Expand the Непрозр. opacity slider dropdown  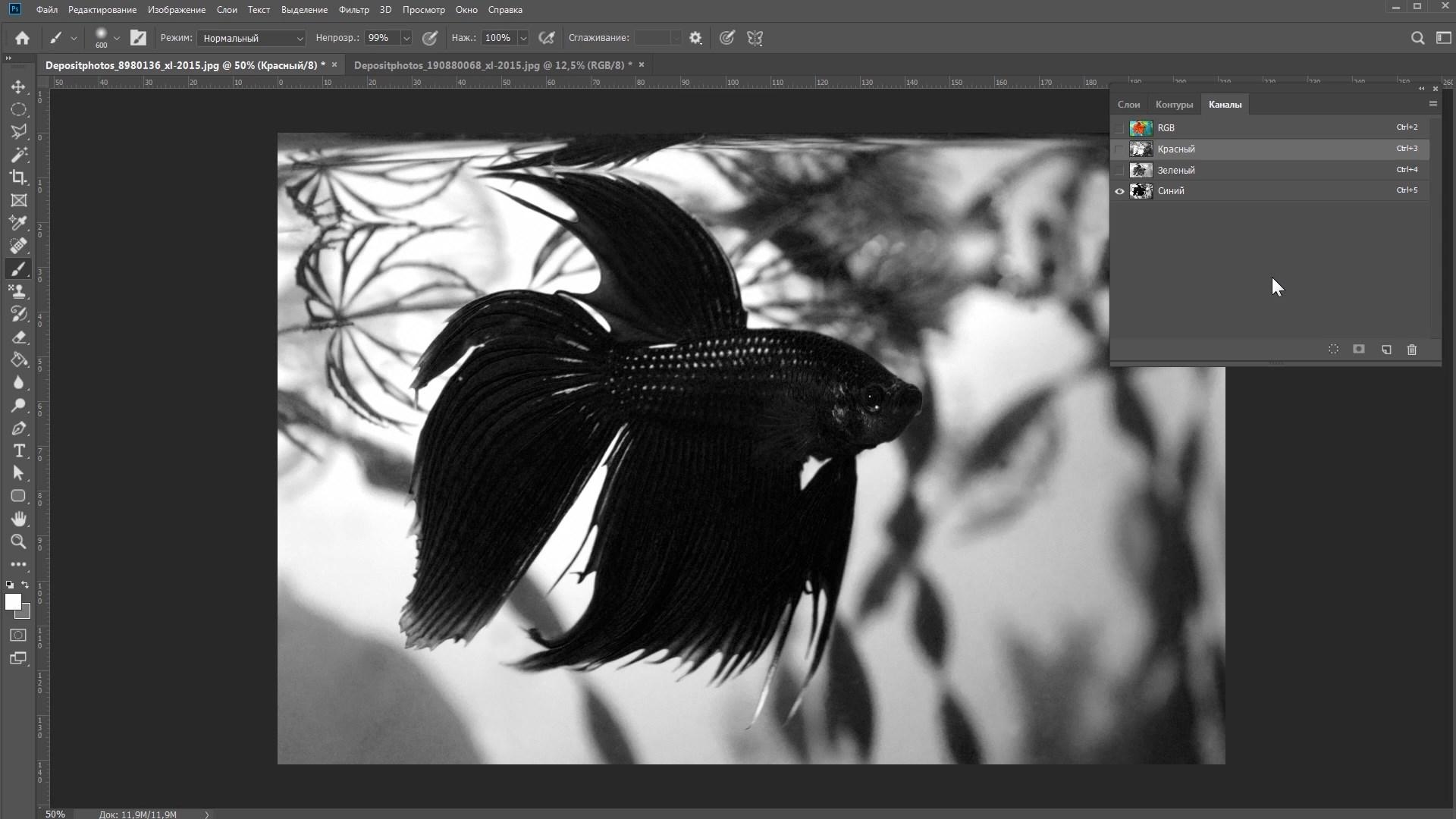pyautogui.click(x=406, y=38)
